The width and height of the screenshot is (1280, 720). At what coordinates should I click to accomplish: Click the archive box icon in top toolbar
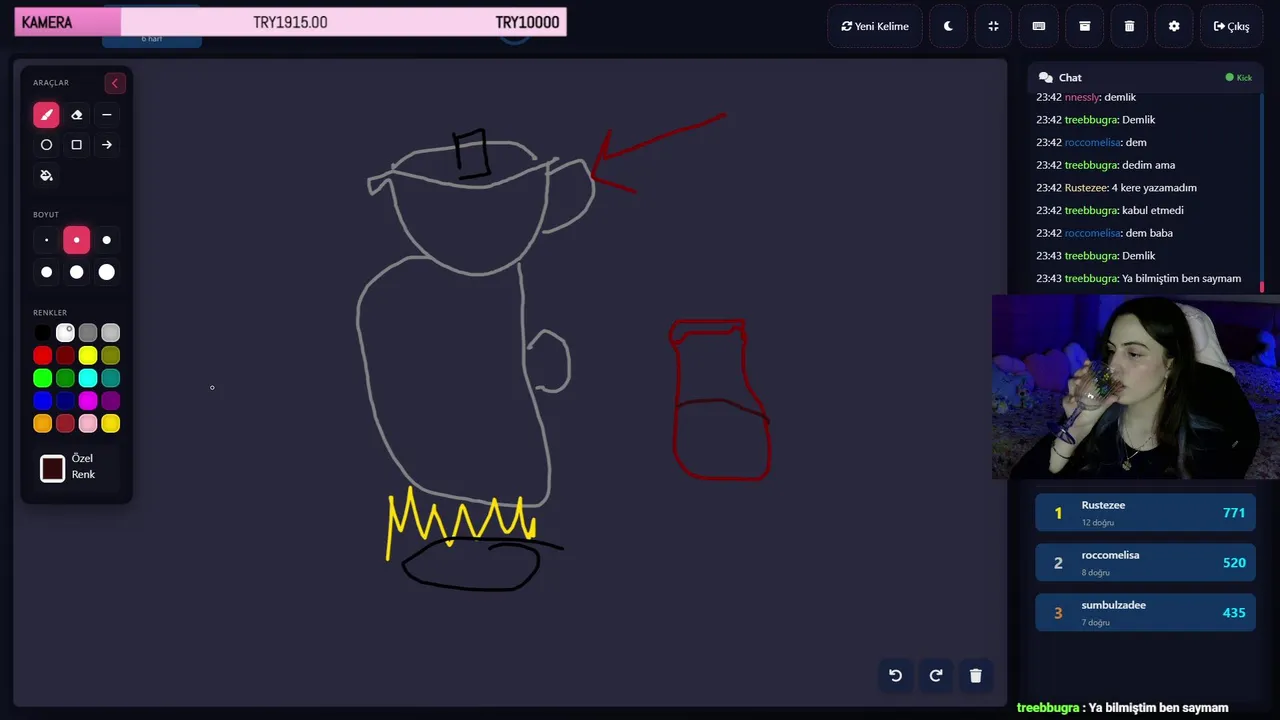point(1084,26)
